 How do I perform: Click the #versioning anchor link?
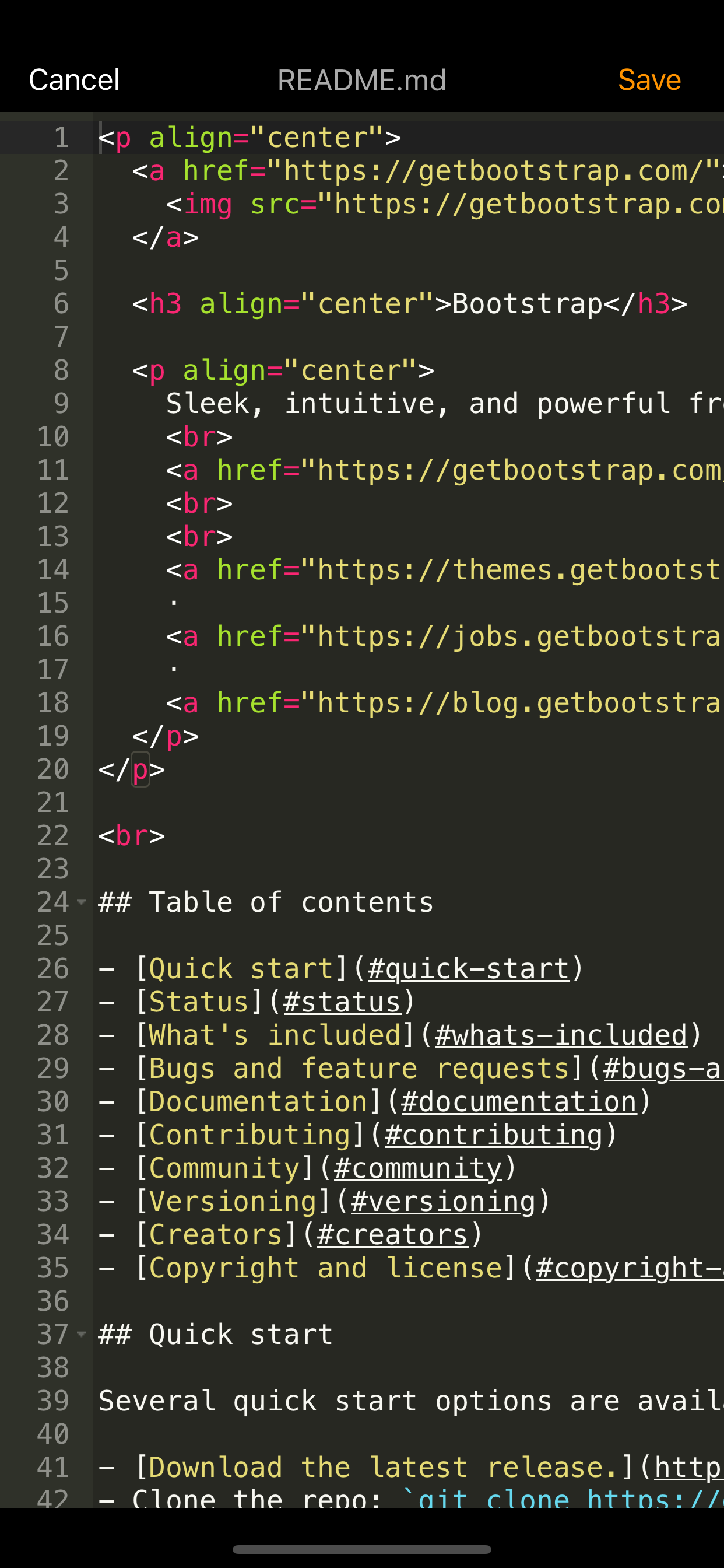click(443, 1202)
